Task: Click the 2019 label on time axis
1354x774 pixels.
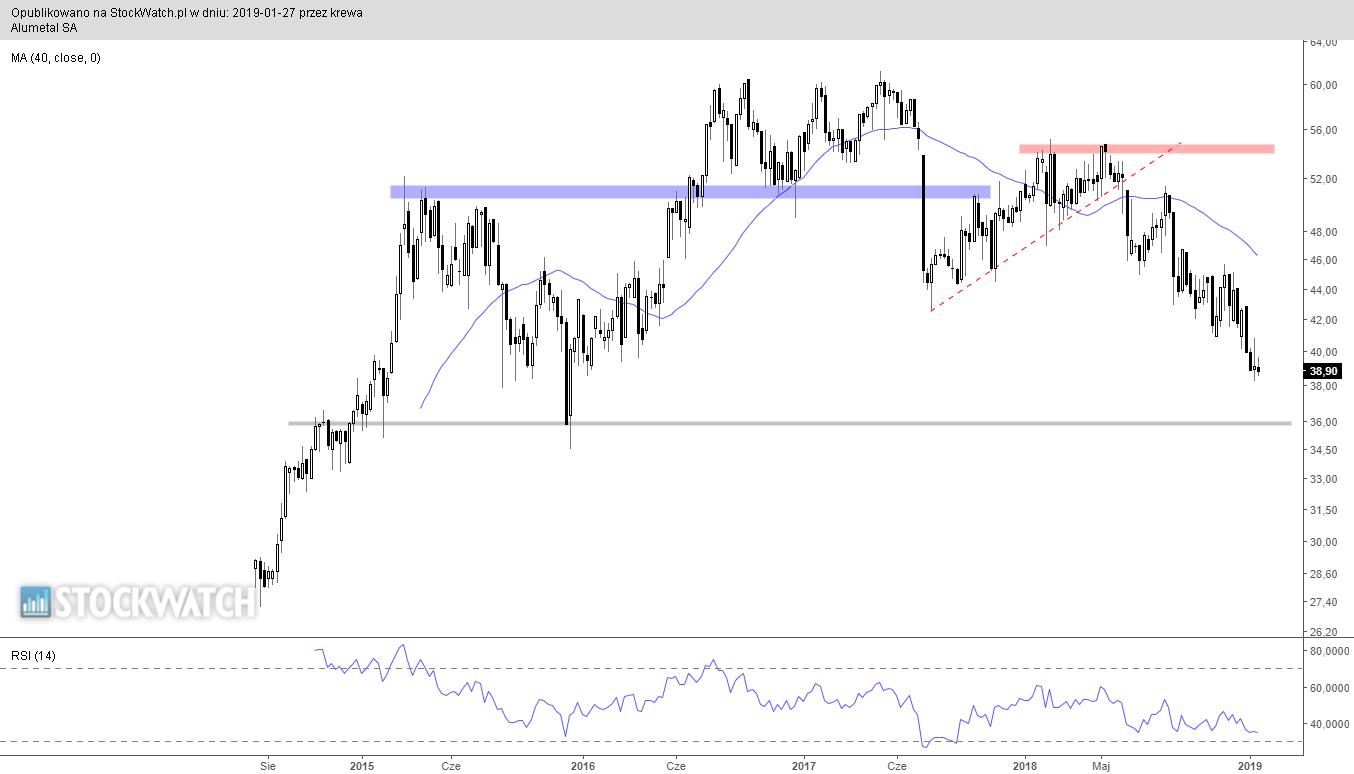Action: (x=1248, y=766)
